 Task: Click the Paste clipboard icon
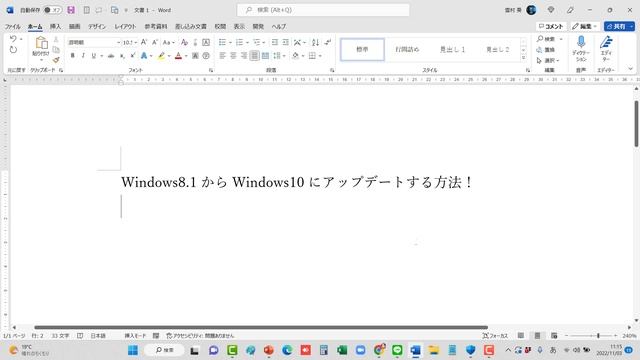pos(41,43)
